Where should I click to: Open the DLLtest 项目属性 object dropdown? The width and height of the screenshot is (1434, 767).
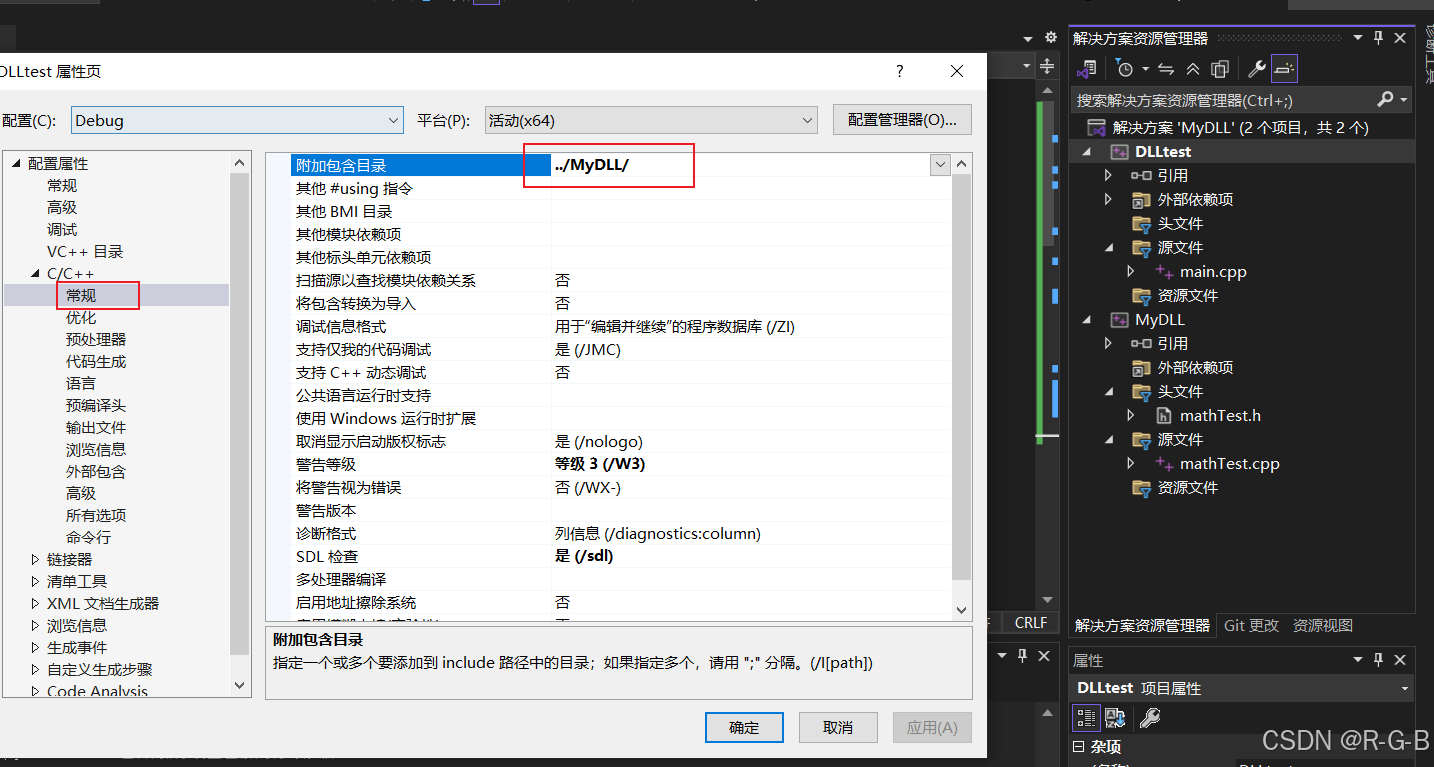[1404, 688]
